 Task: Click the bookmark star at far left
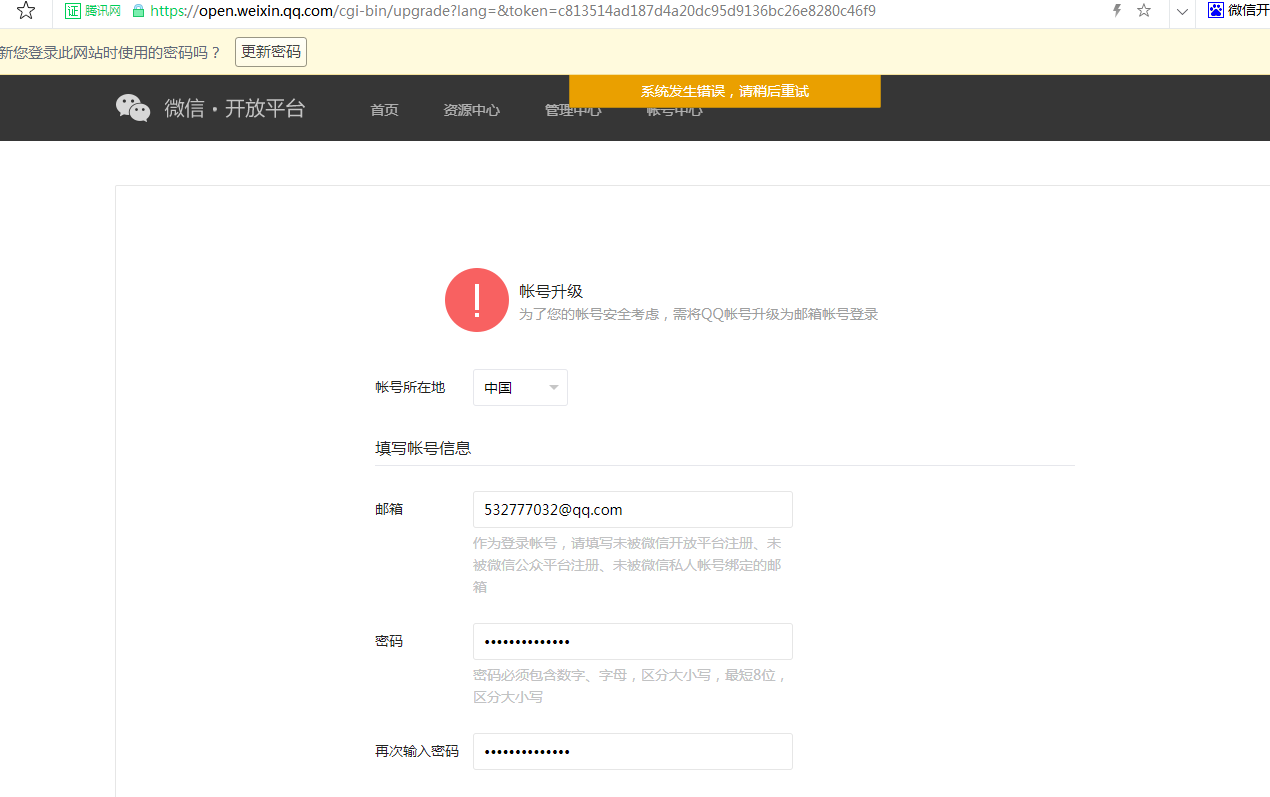(x=26, y=11)
